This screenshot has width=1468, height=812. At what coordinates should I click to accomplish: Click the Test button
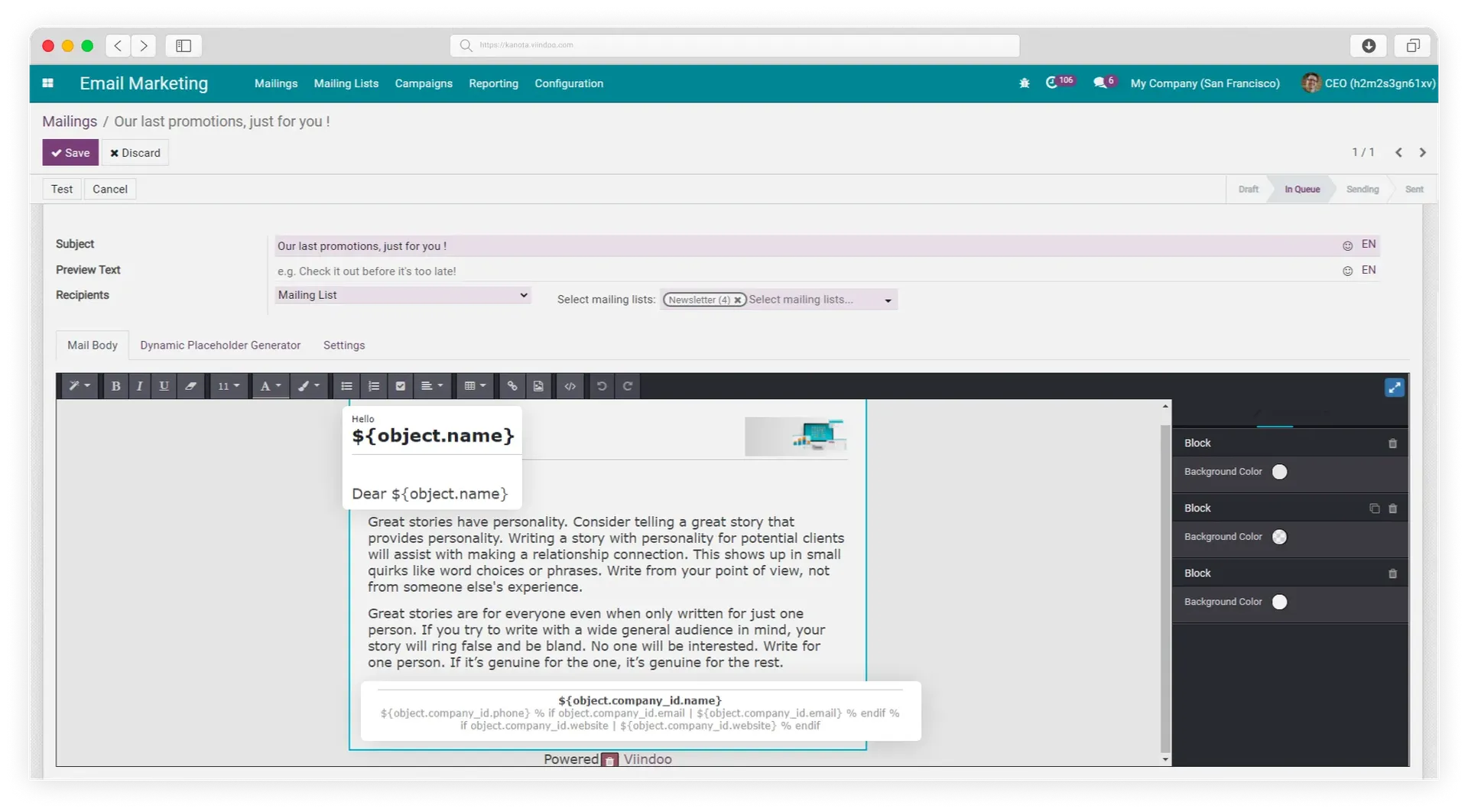tap(62, 189)
